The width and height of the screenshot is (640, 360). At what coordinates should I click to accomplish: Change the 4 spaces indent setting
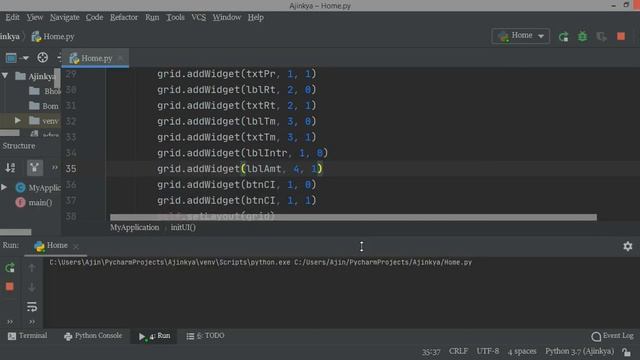[522, 351]
